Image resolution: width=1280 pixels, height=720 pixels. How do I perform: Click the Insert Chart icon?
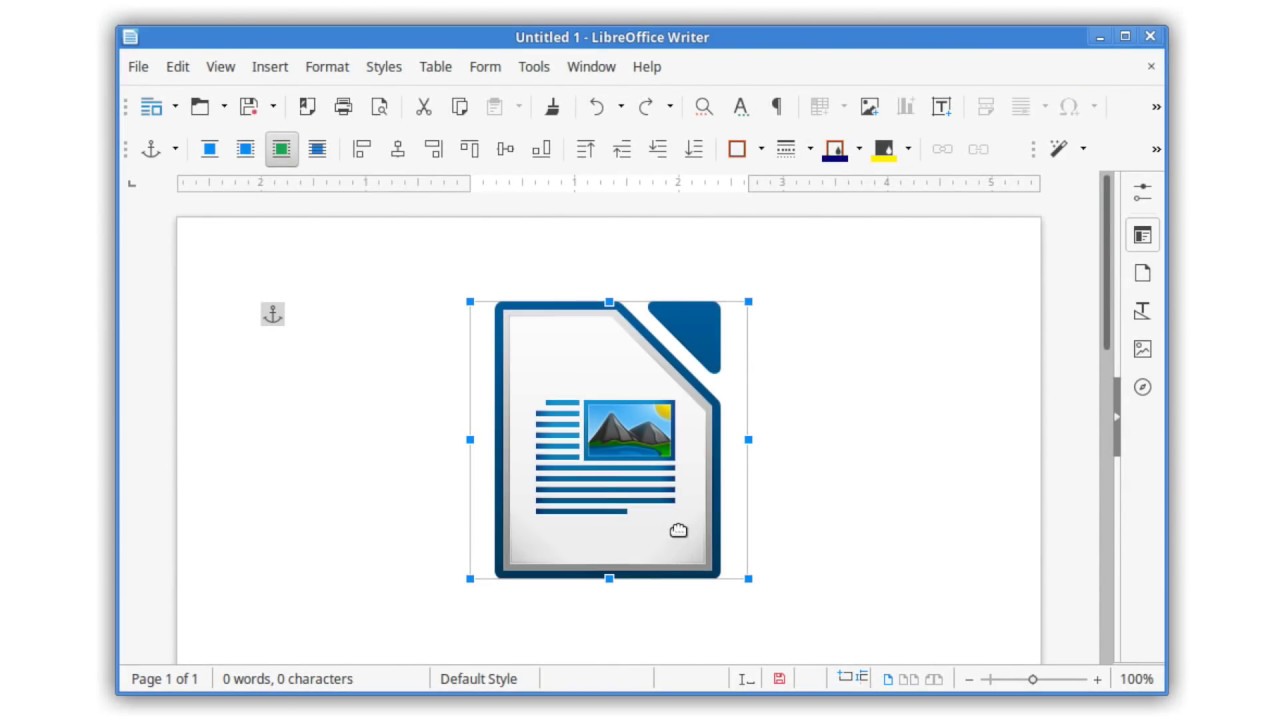point(905,107)
